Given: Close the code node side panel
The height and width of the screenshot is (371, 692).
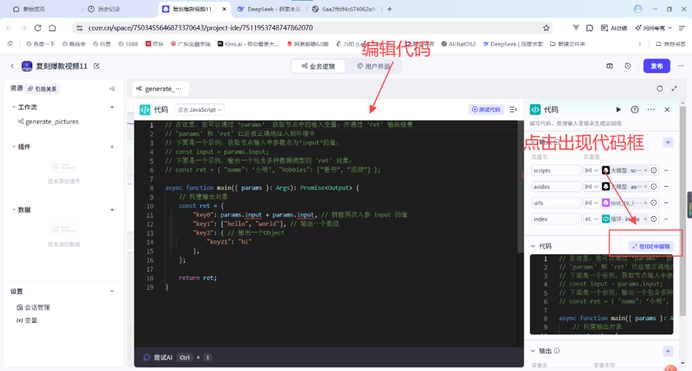Looking at the screenshot, I should click(667, 109).
